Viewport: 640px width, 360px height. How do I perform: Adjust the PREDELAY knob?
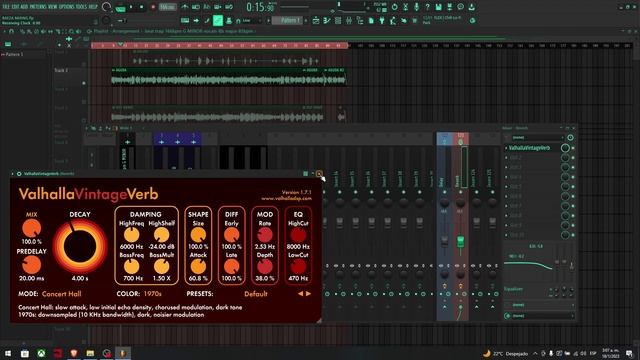[x=31, y=265]
